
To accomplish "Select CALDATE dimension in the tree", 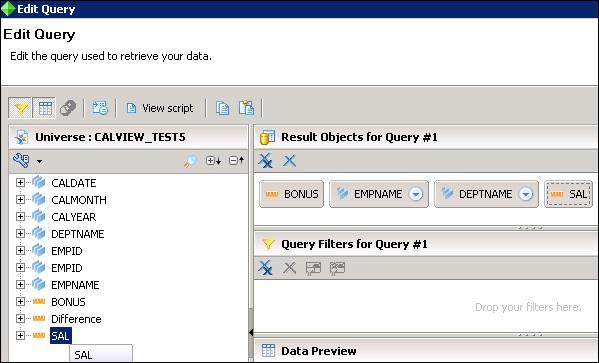I will click(74, 183).
